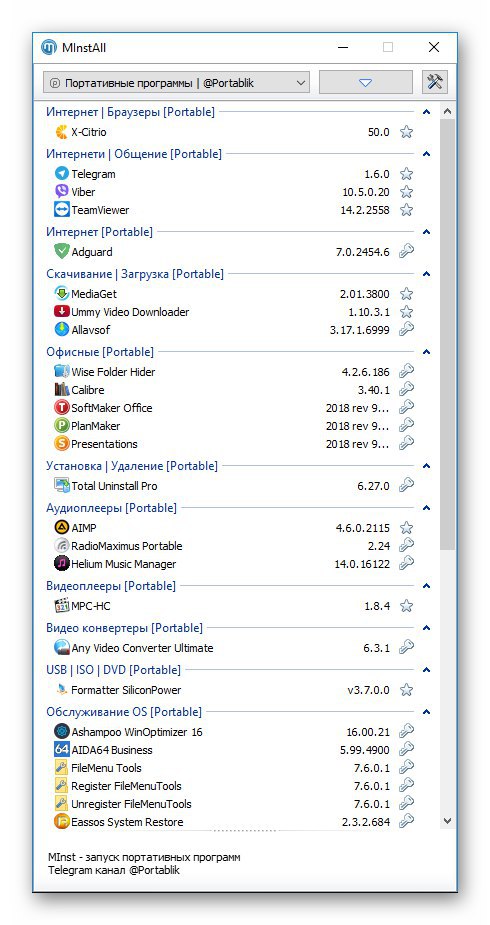
Task: Click SoftMaker Office version 2018 rev text
Action: 357,408
